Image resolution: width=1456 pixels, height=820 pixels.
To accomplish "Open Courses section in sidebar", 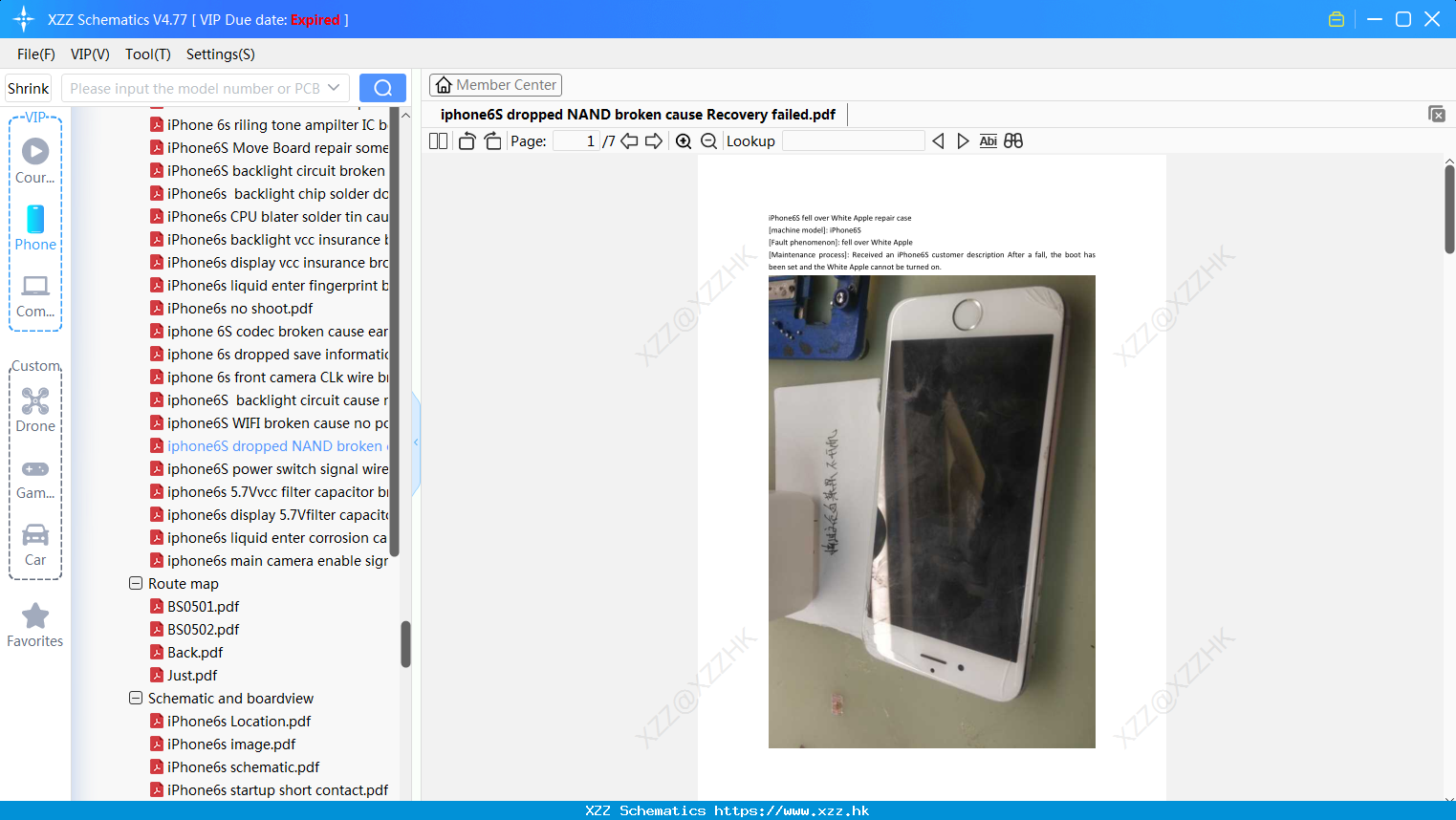I will pos(35,161).
